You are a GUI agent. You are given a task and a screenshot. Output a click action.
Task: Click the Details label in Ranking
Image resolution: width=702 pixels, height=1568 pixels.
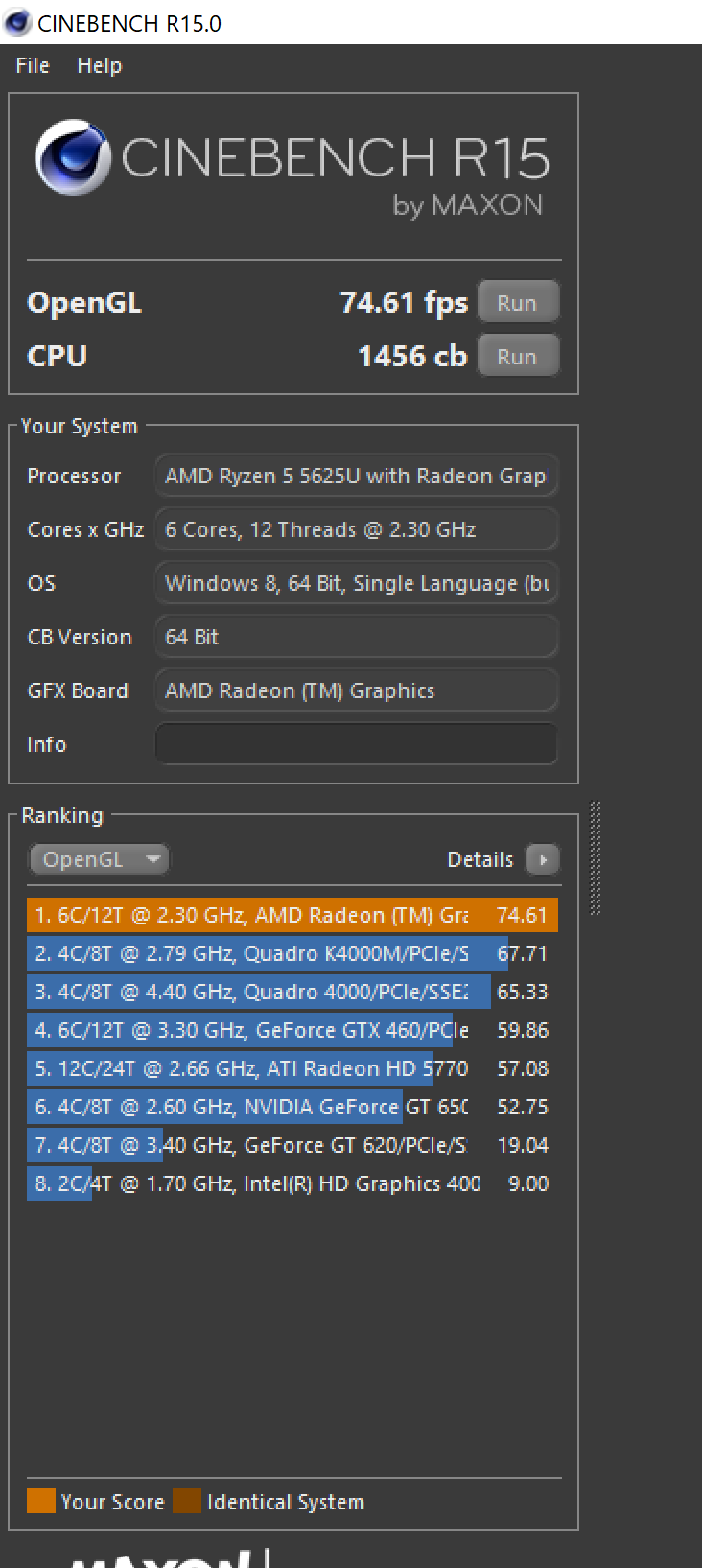[480, 859]
